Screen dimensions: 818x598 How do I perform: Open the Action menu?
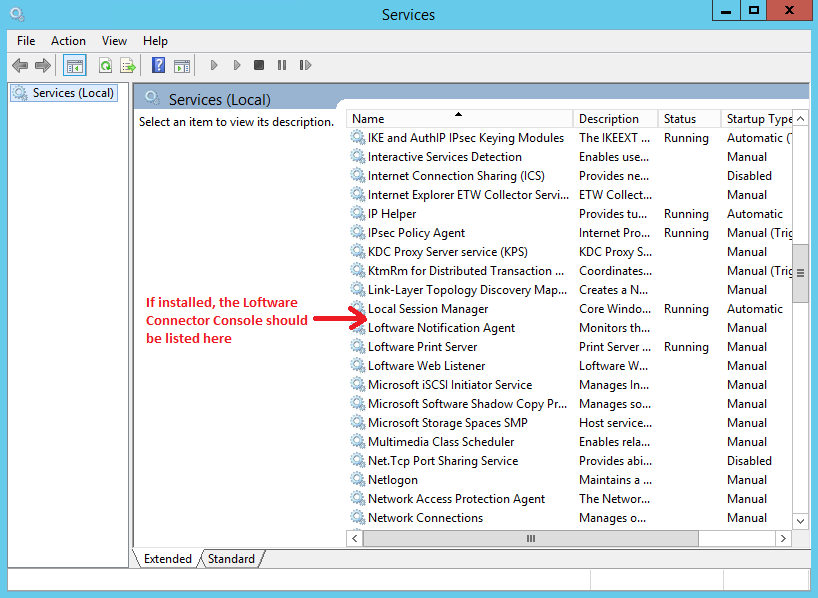pos(68,41)
